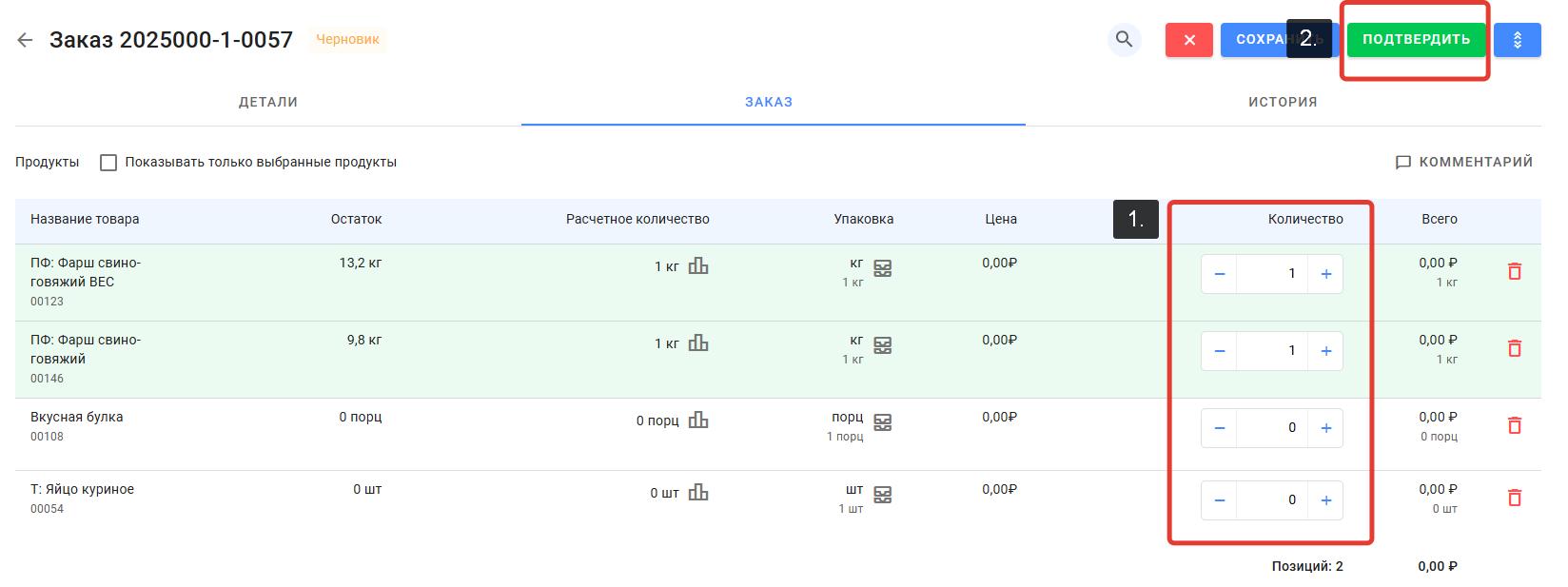Increase quantity for Вкусная булка with plus

1325,428
